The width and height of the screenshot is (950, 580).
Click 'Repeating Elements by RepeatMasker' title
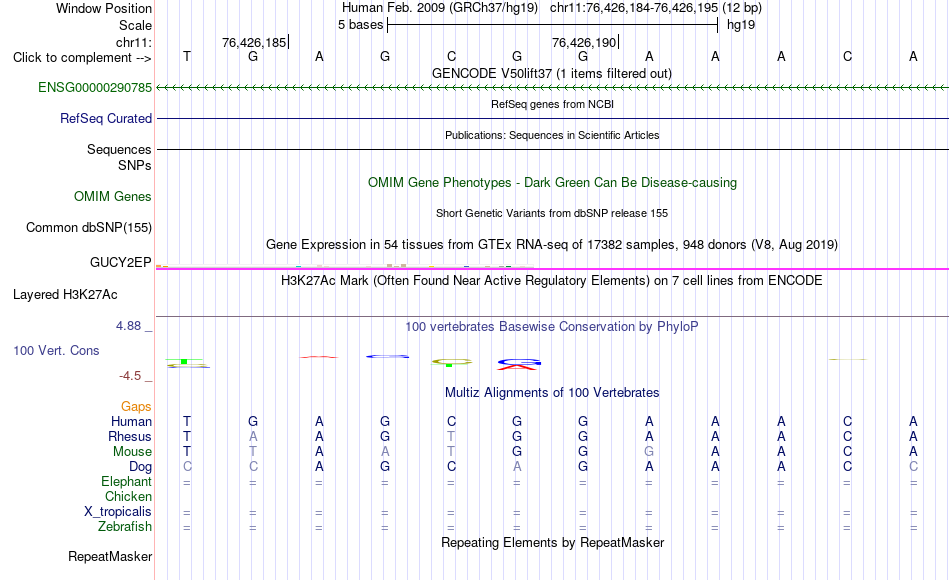(x=552, y=542)
